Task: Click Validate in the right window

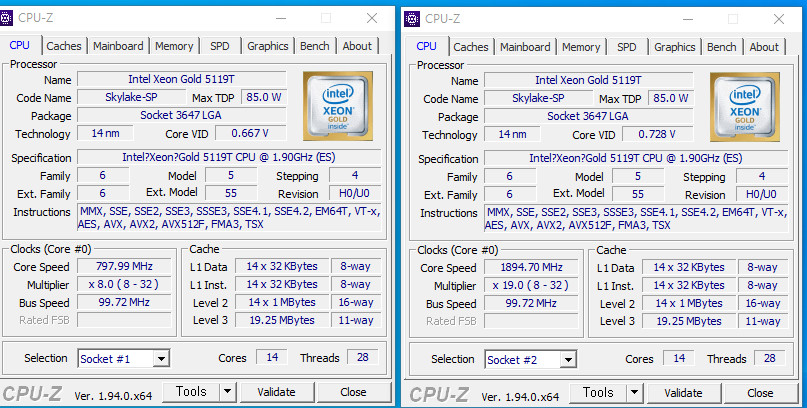Action: 683,393
